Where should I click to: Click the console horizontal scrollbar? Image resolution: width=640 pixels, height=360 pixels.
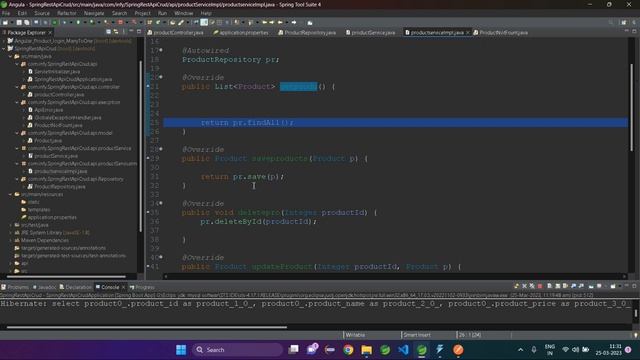tap(147, 327)
